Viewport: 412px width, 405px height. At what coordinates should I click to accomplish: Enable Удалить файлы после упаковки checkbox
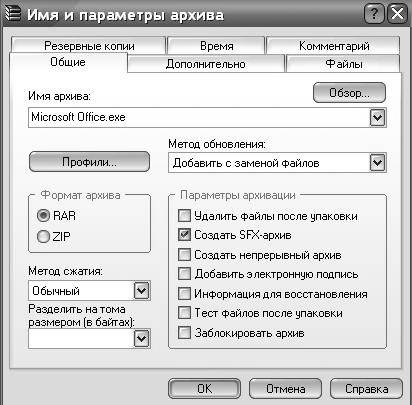click(x=184, y=216)
